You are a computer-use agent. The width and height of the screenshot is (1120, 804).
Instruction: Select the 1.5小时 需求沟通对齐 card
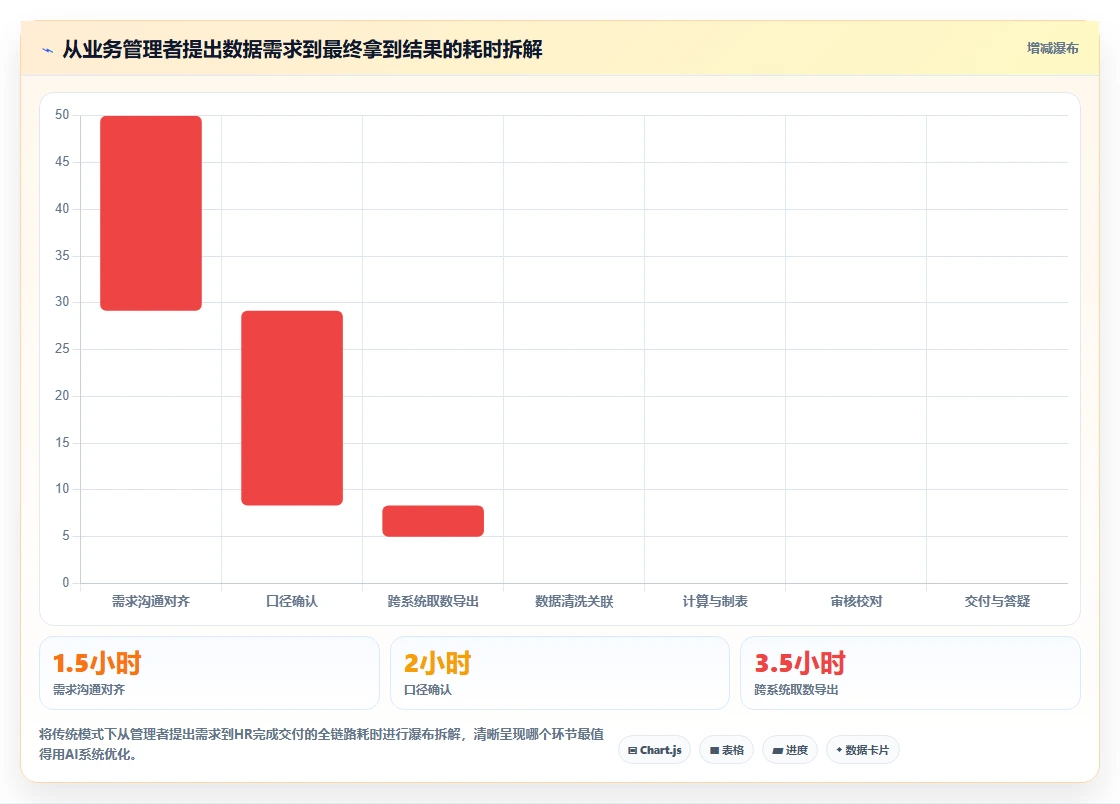click(209, 673)
